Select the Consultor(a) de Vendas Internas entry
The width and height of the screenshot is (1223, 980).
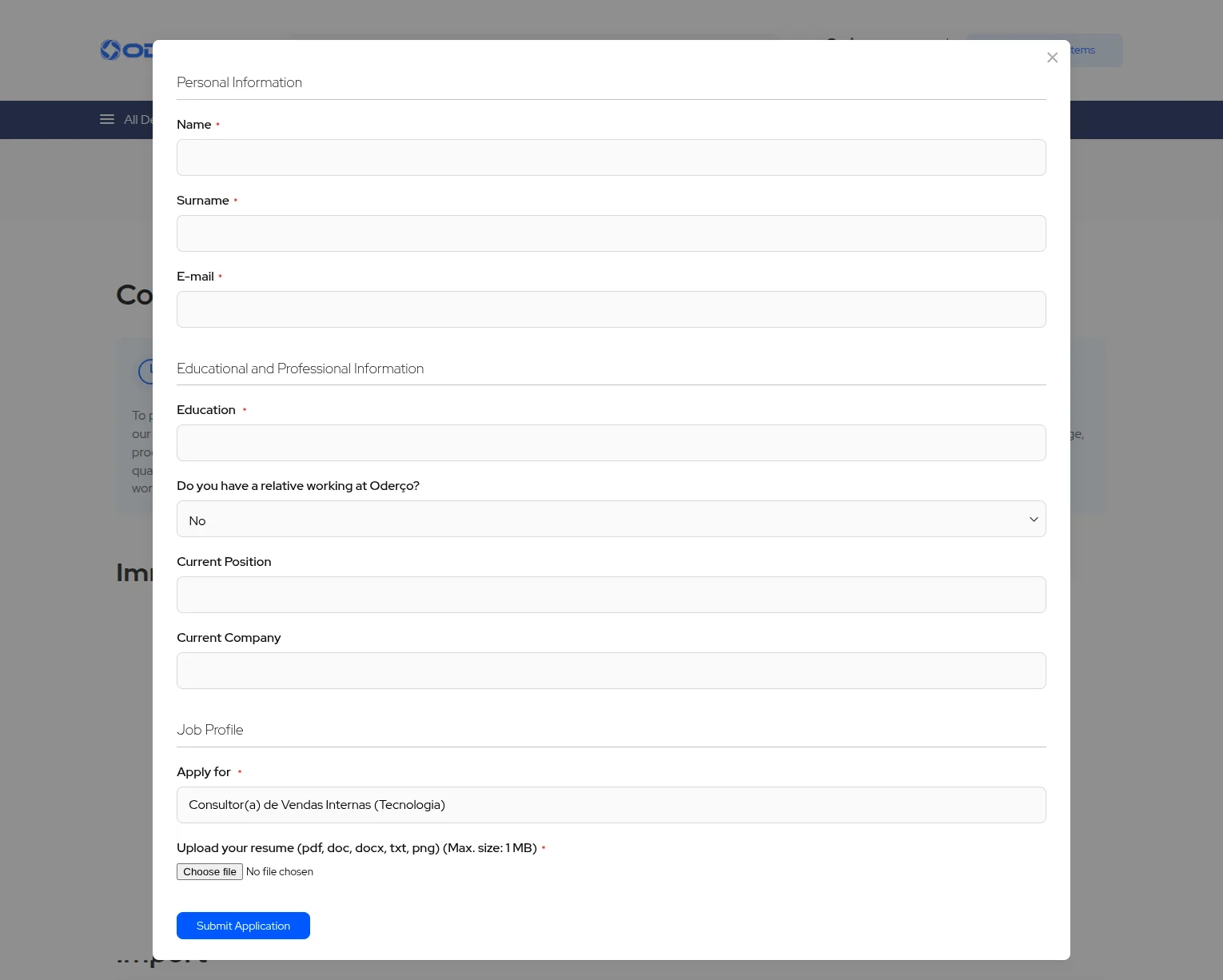tap(317, 805)
